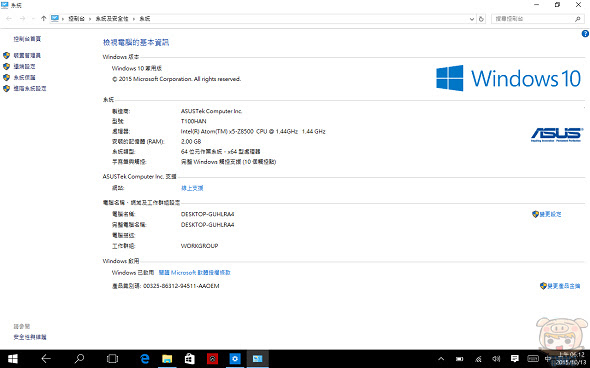Select the Windows 10 edition text line

point(137,68)
